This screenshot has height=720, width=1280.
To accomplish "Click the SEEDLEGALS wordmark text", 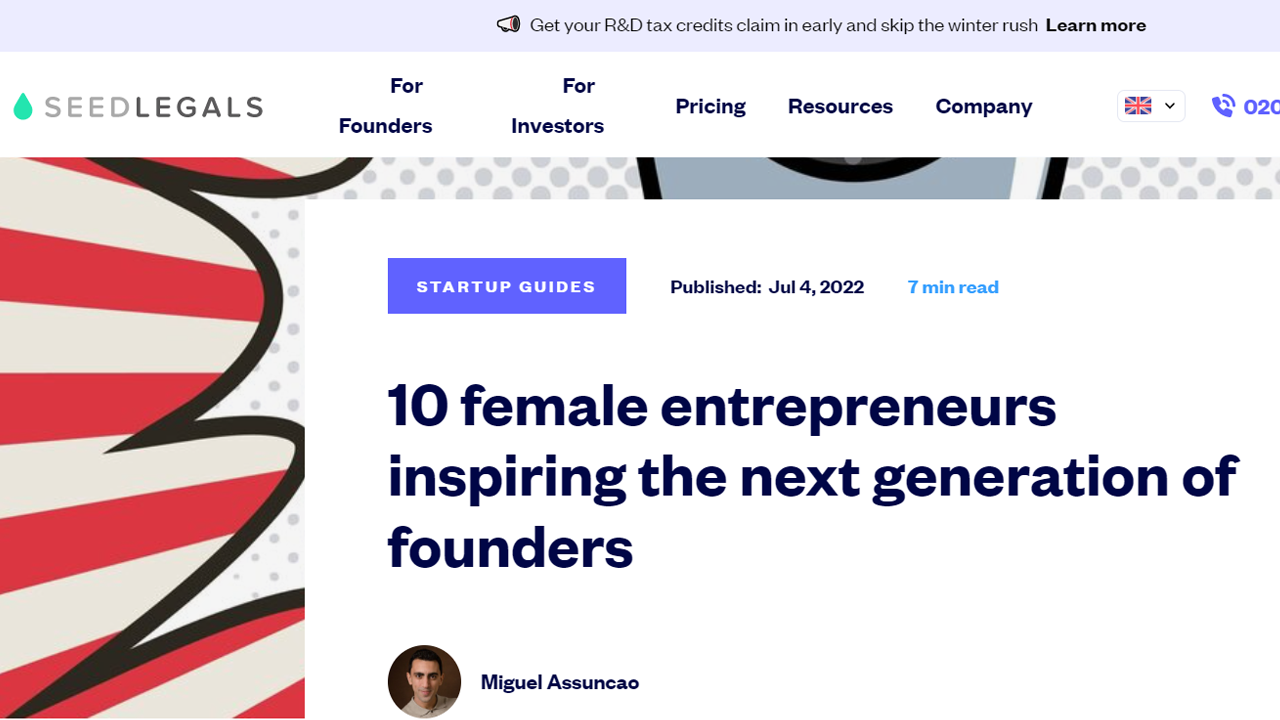I will [154, 107].
